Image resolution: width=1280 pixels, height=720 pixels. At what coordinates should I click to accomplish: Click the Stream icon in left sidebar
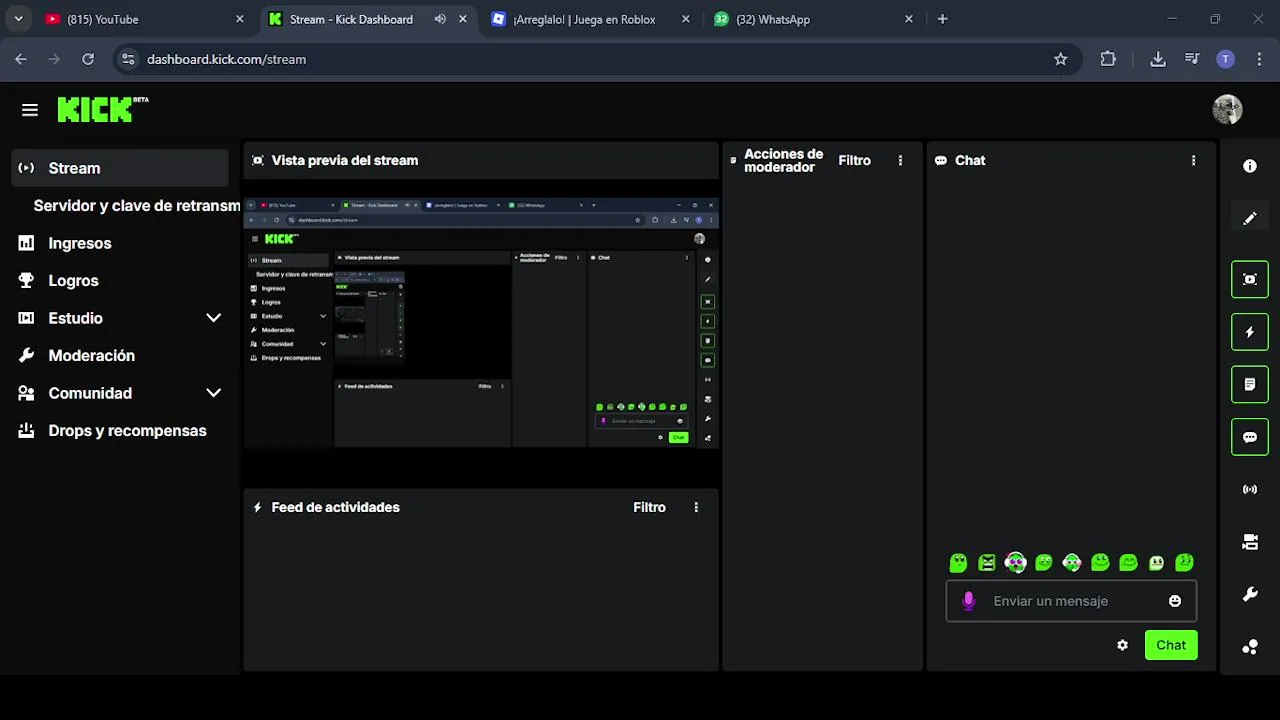point(27,168)
